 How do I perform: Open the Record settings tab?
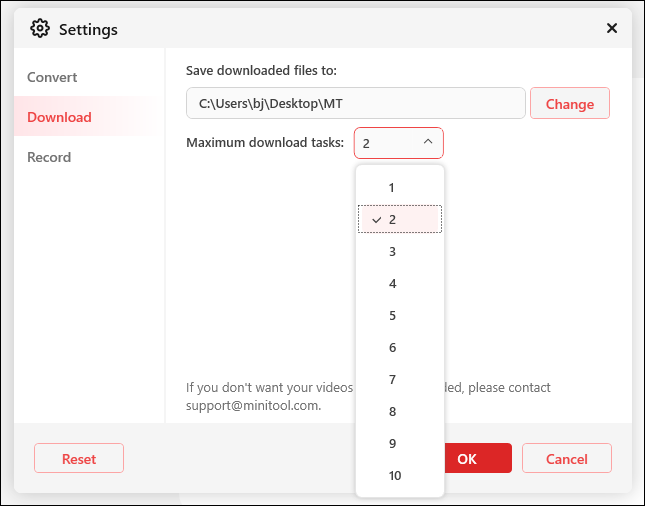pyautogui.click(x=49, y=157)
